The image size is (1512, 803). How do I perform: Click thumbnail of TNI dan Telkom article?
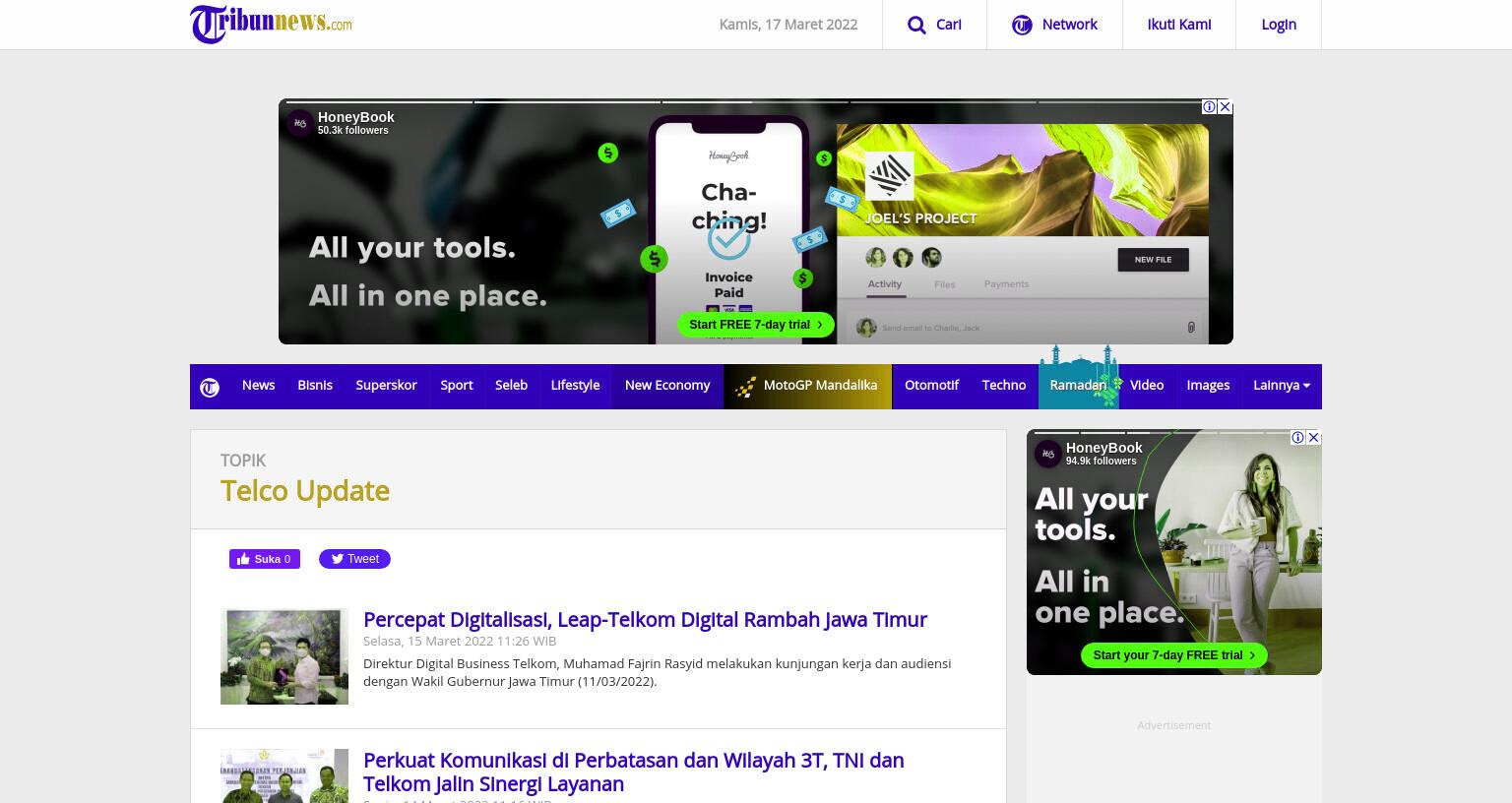tap(284, 776)
